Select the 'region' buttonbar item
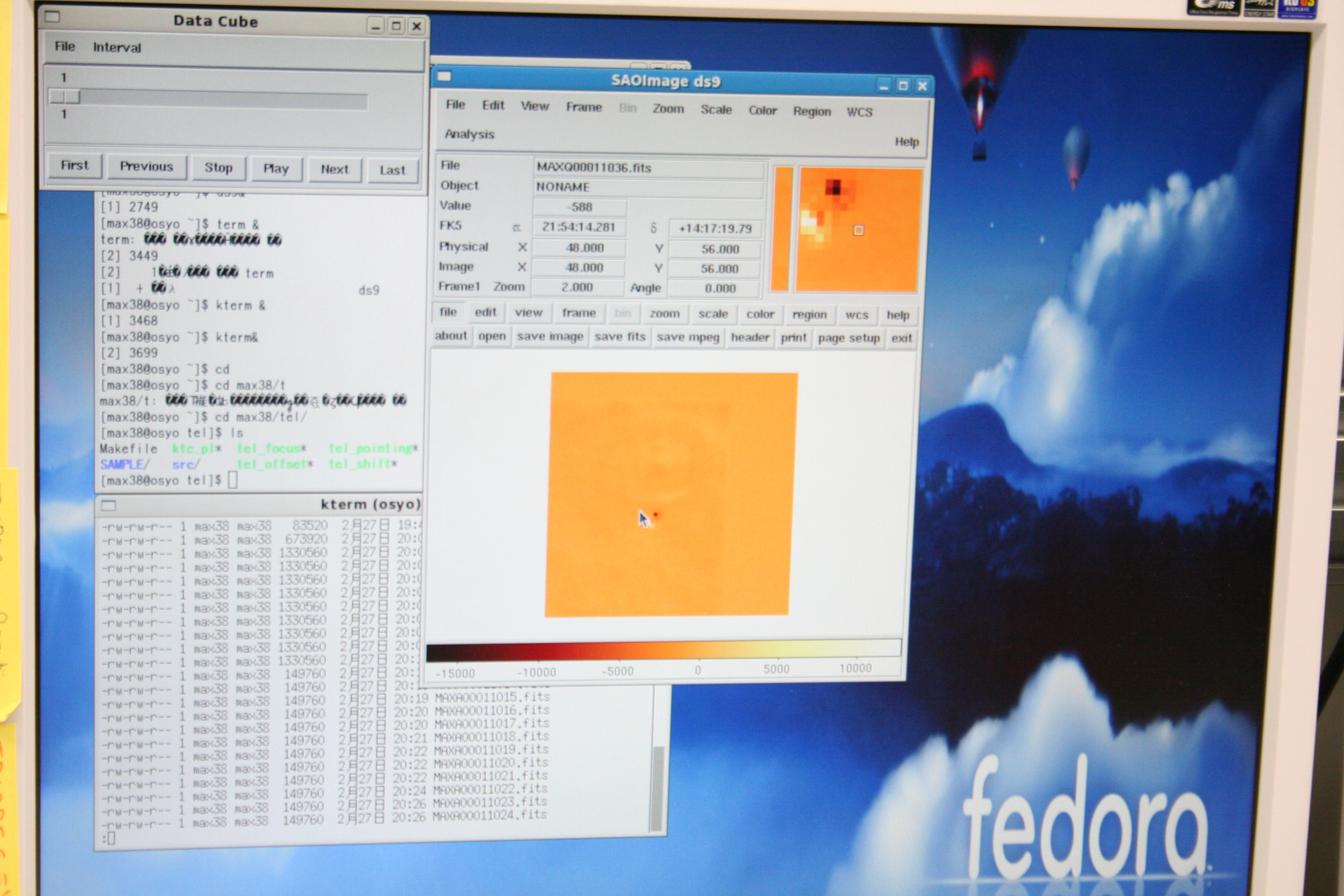Screen dimensions: 1344x896 pyautogui.click(x=809, y=315)
